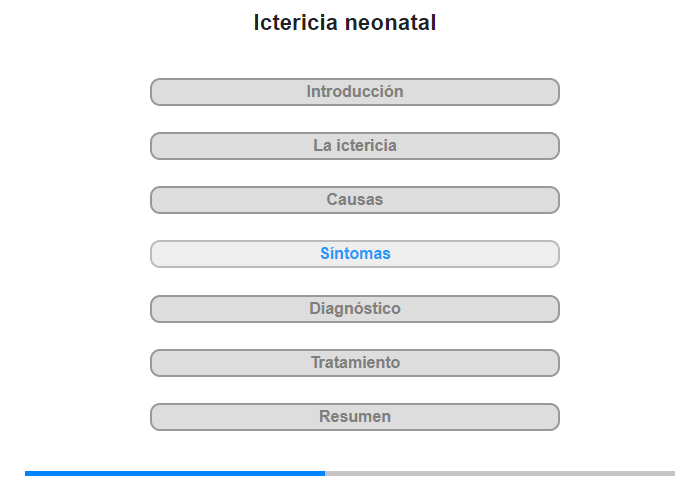Click the Introducción label text
The image size is (700, 480).
coord(355,92)
